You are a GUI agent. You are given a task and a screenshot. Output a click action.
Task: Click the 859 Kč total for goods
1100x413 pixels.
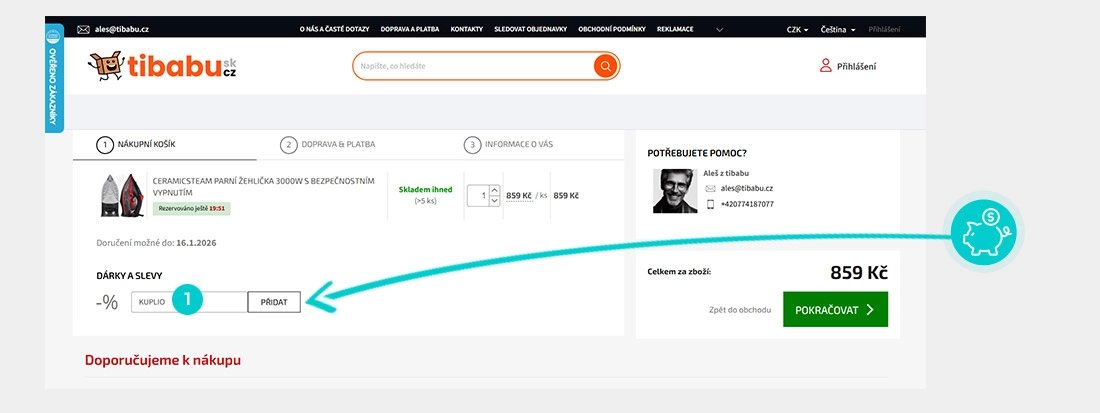859,273
